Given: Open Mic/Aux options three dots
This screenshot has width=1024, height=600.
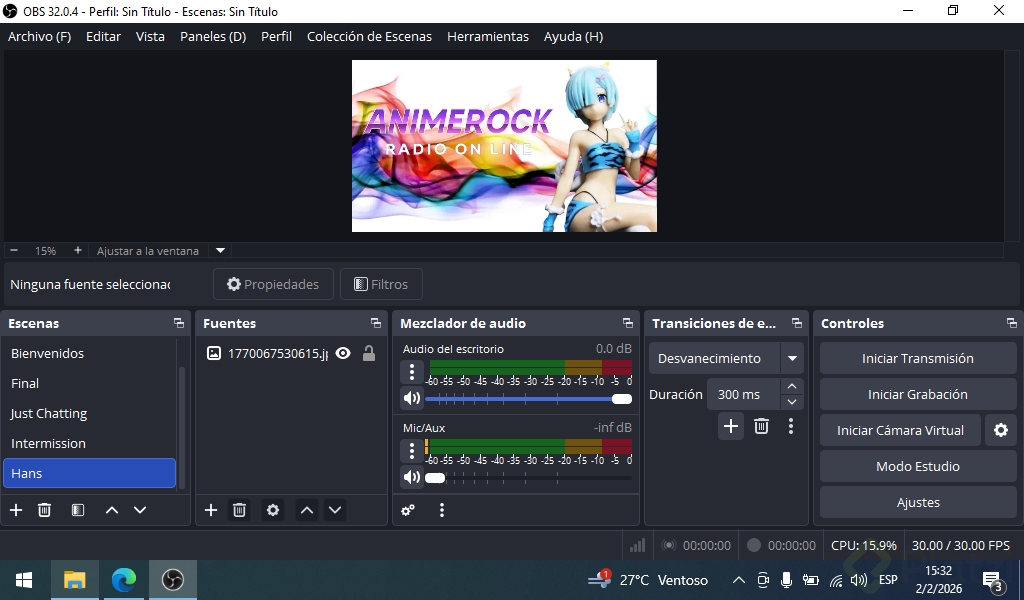Looking at the screenshot, I should pos(411,451).
